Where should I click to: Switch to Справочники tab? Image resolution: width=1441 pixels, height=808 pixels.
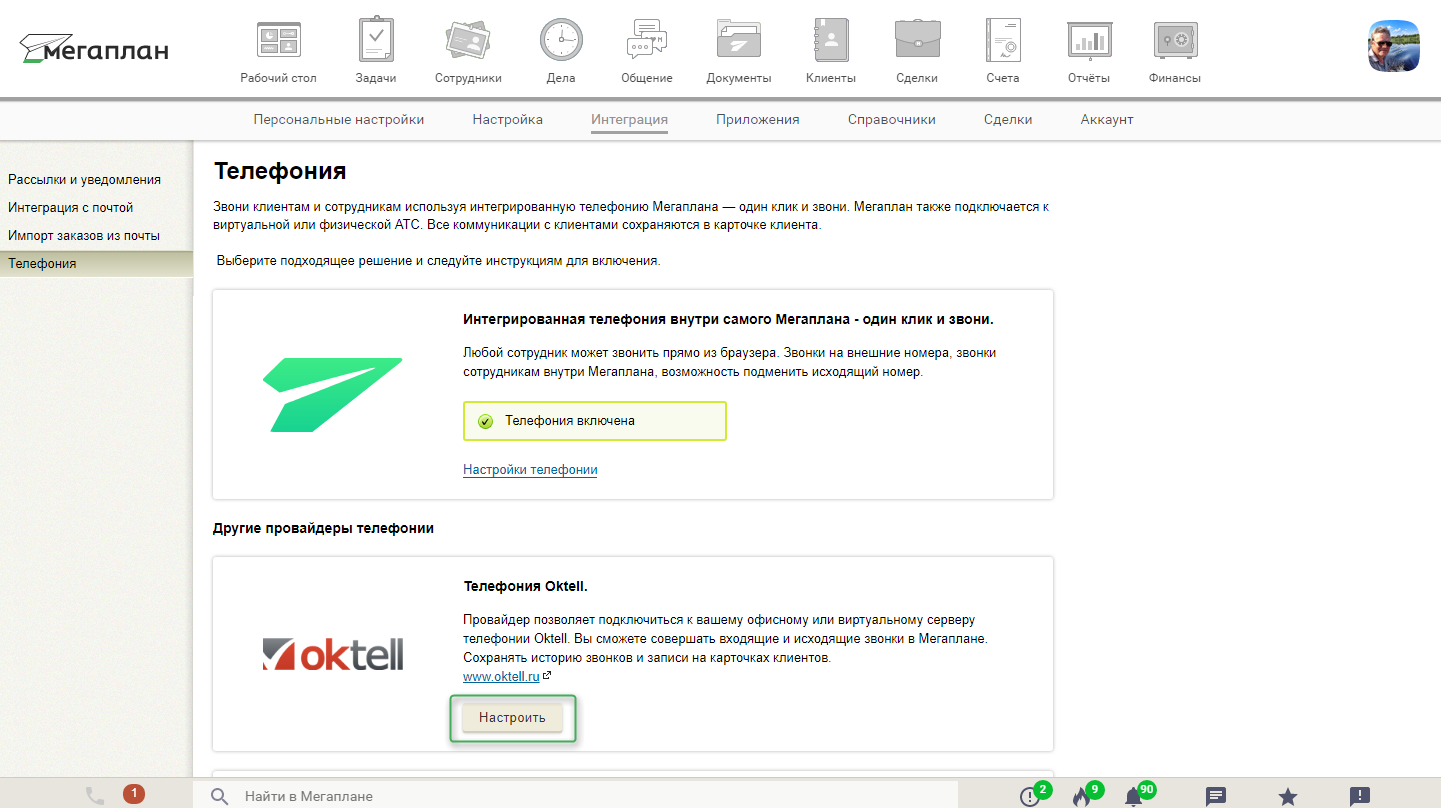pos(892,119)
